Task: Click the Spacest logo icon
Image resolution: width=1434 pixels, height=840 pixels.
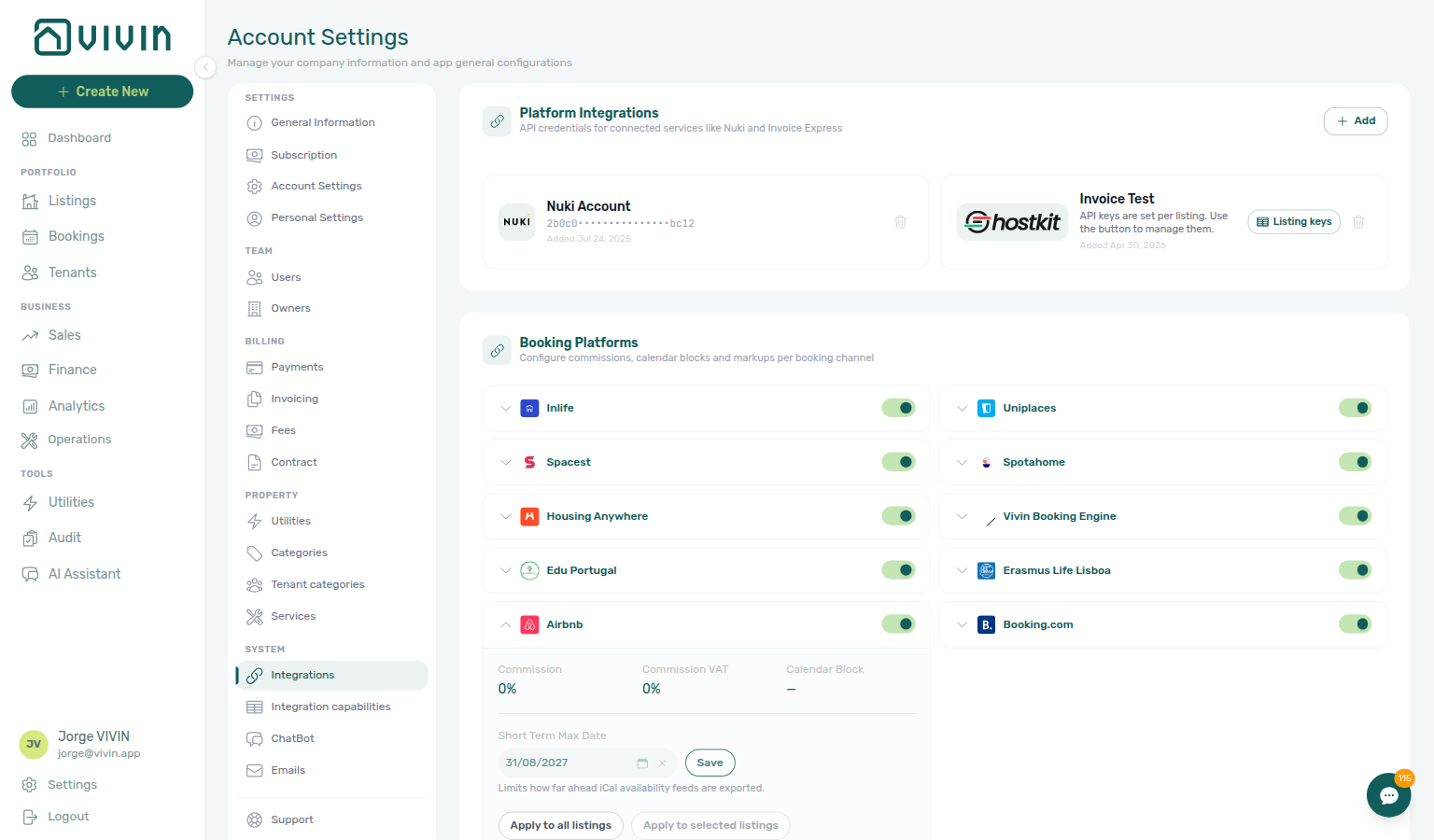Action: click(529, 462)
